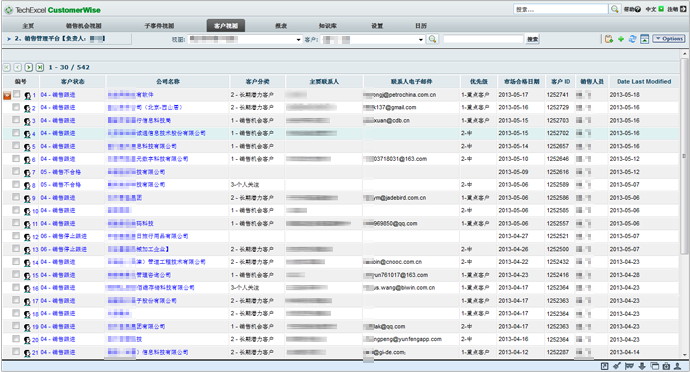
Task: Open the company link in row 4
Action: pos(157,133)
